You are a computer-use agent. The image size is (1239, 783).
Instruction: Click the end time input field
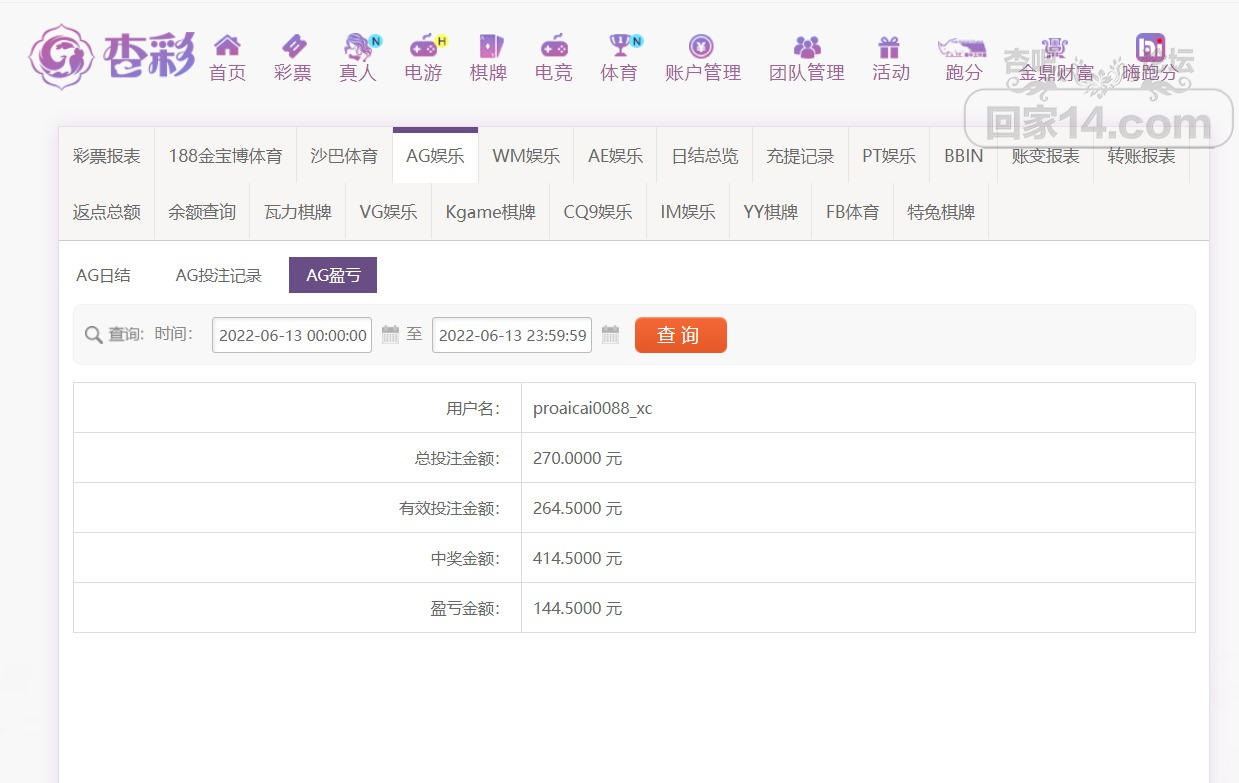[512, 335]
